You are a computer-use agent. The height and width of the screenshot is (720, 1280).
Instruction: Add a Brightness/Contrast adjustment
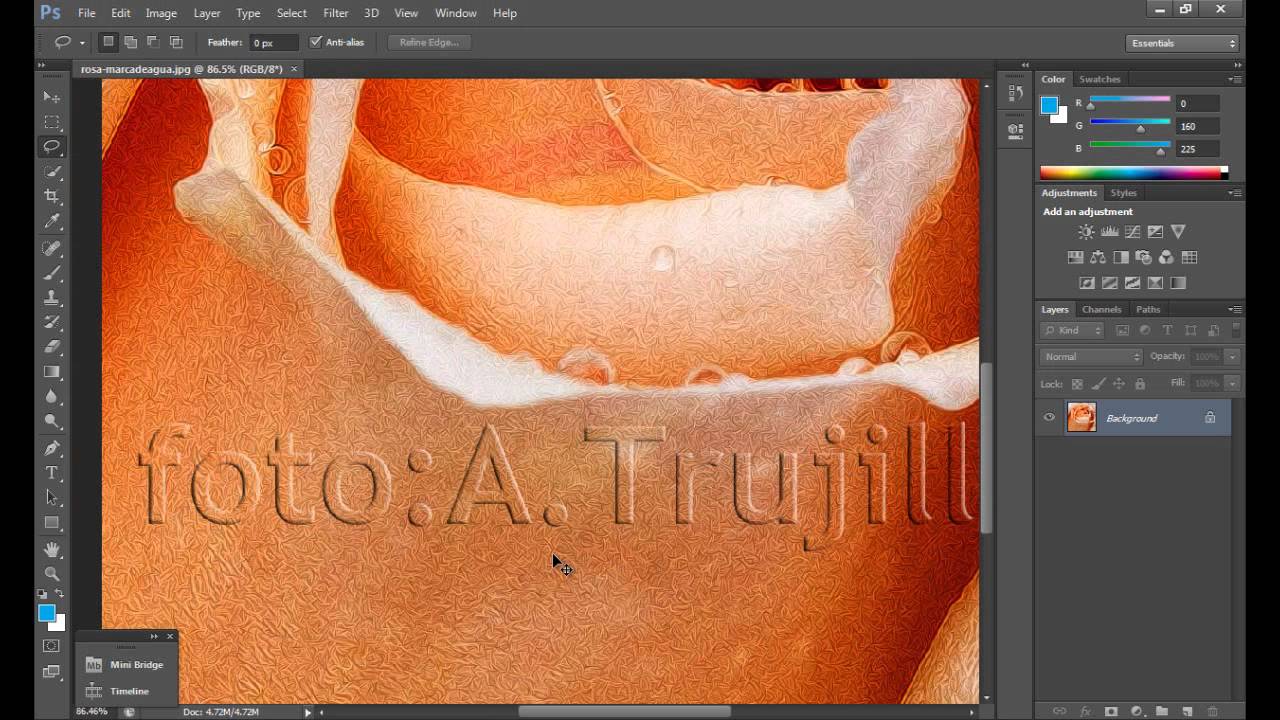pyautogui.click(x=1086, y=232)
